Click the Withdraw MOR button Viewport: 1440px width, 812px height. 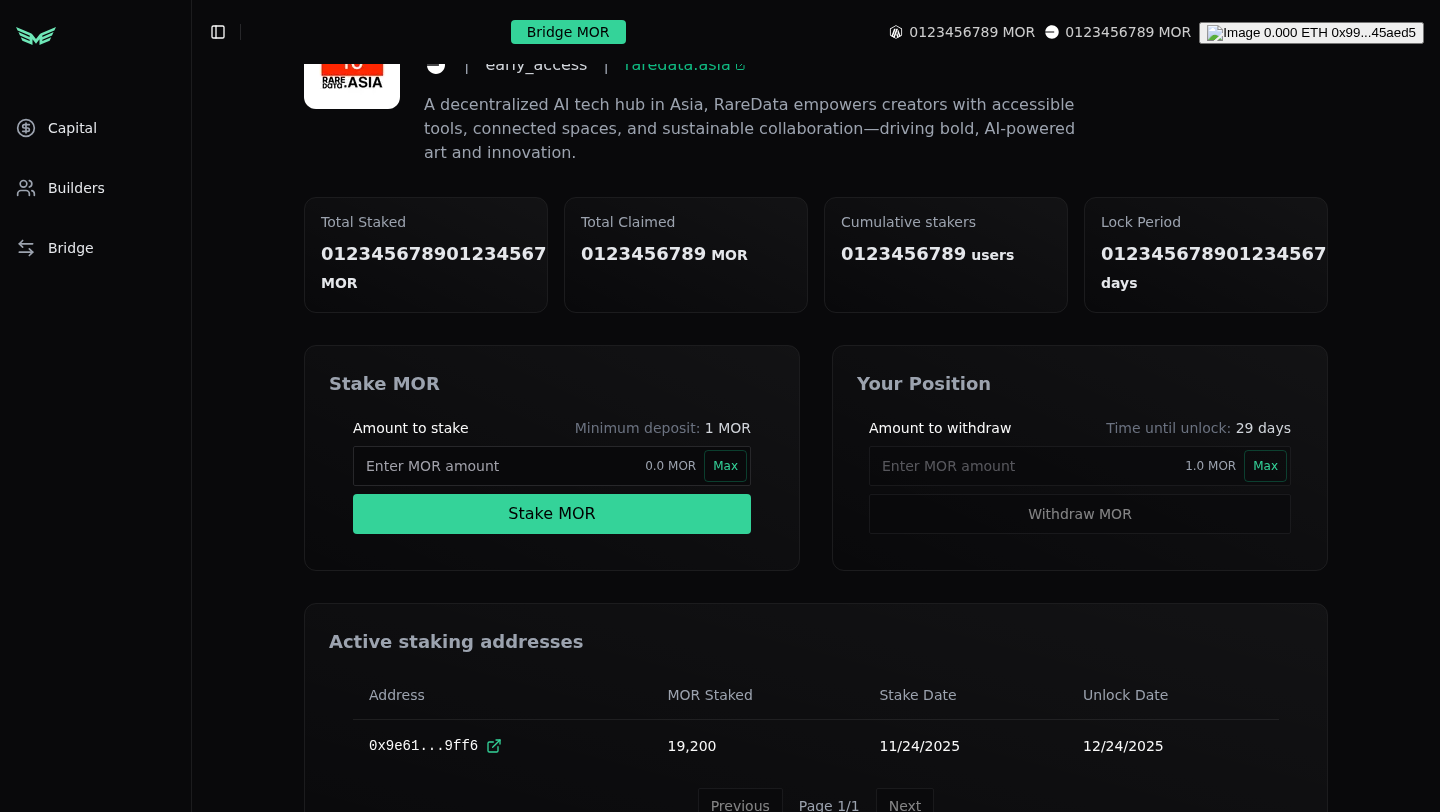pos(1079,514)
